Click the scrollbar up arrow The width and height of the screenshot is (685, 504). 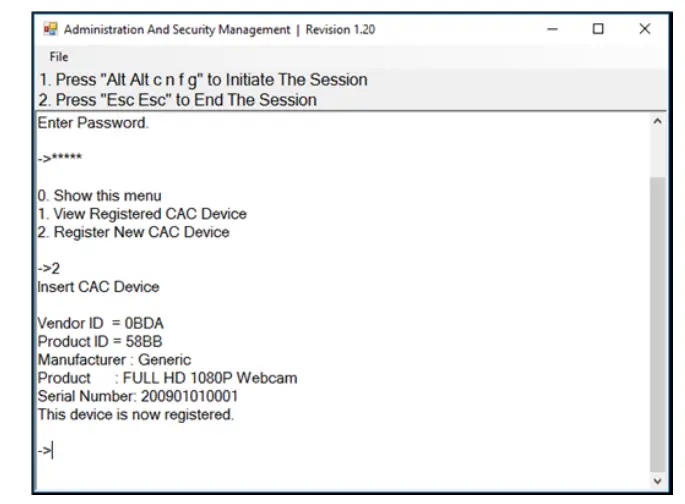[657, 122]
